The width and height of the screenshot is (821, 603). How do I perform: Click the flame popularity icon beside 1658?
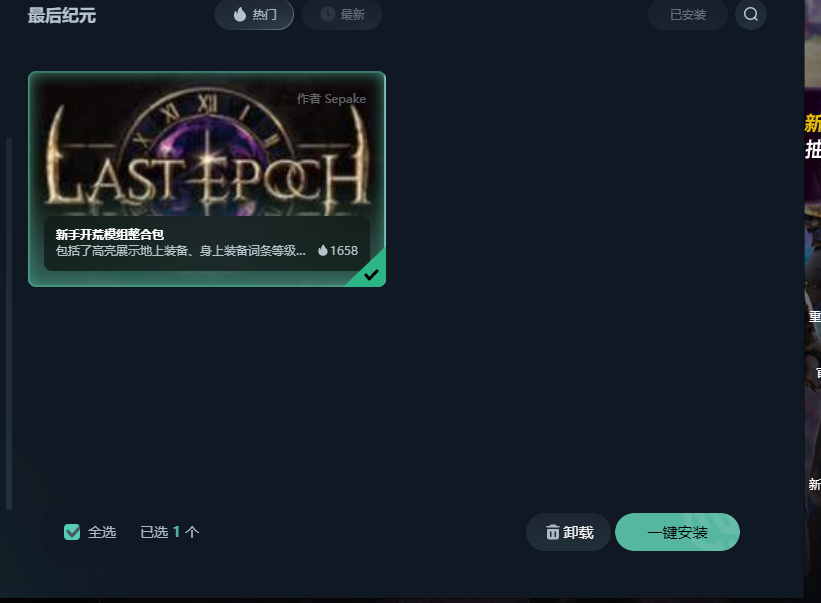click(x=323, y=250)
